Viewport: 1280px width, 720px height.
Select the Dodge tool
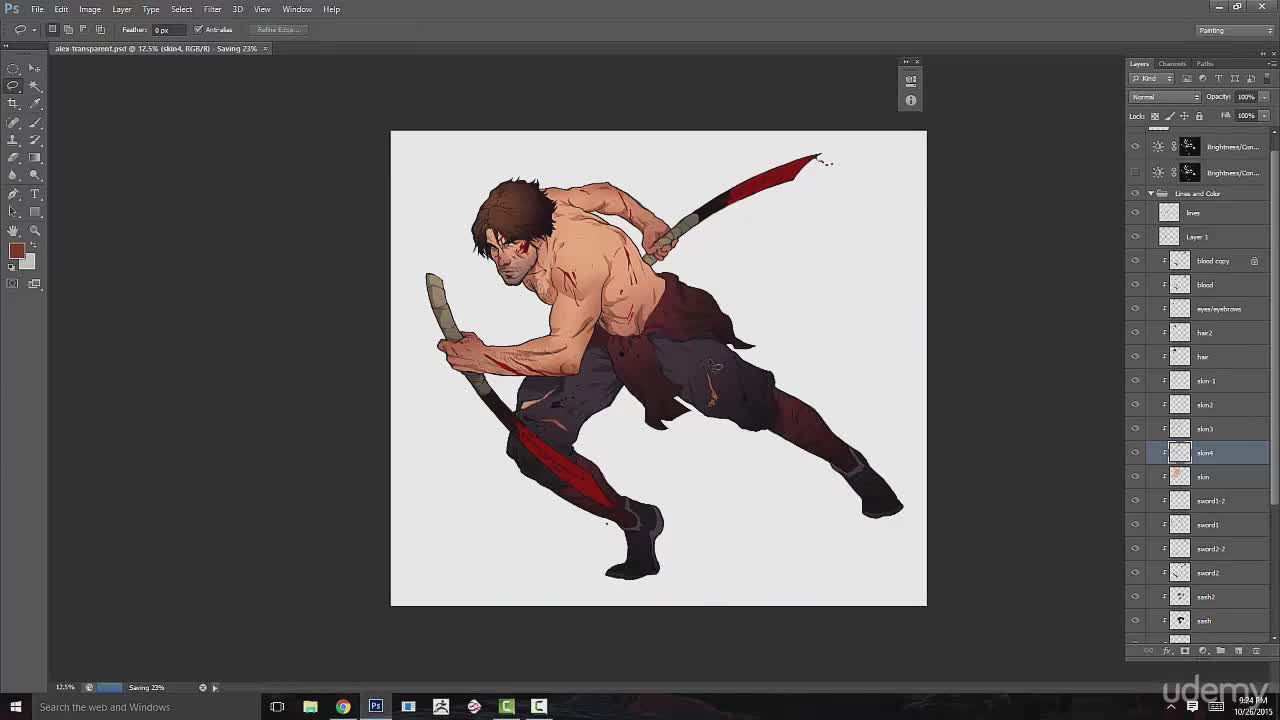pos(35,176)
